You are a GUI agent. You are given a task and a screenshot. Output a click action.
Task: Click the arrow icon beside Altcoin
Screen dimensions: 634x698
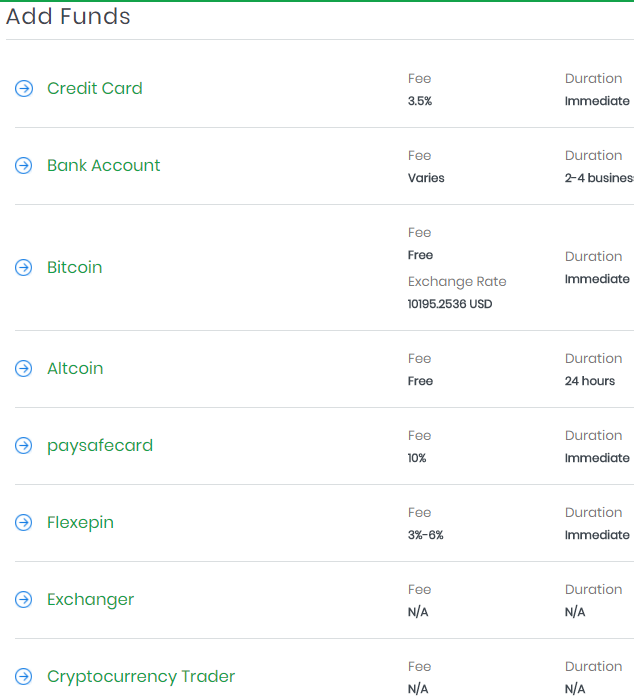click(24, 369)
